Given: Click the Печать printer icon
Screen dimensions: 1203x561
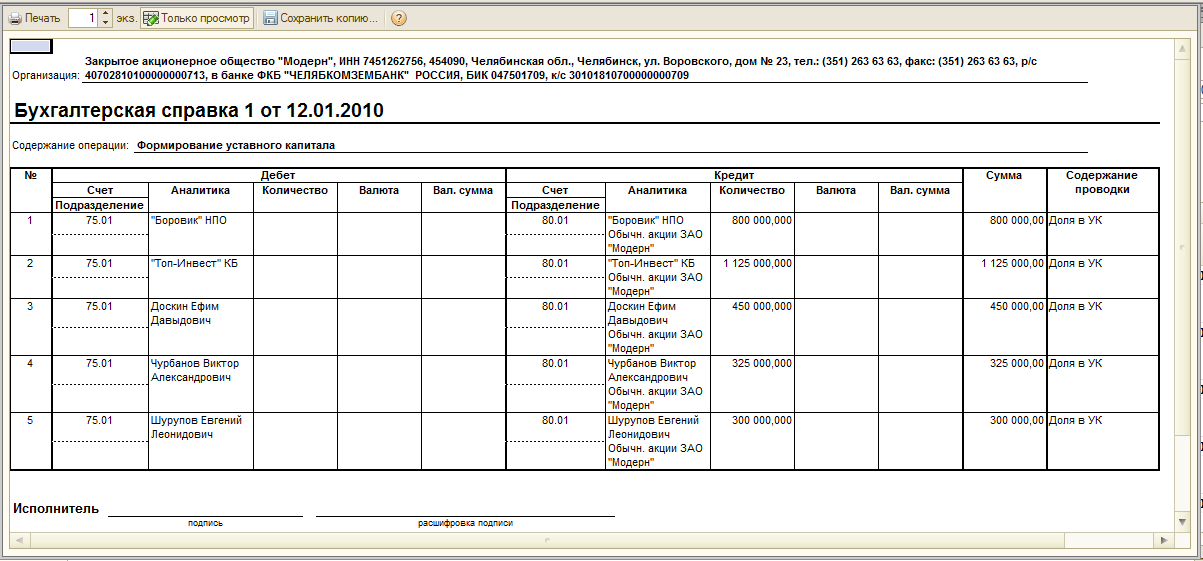Looking at the screenshot, I should (x=15, y=18).
